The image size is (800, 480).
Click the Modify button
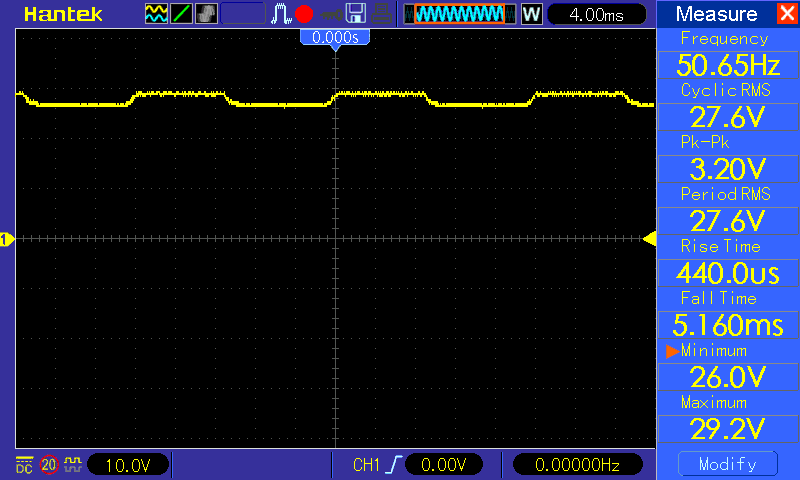pos(728,464)
